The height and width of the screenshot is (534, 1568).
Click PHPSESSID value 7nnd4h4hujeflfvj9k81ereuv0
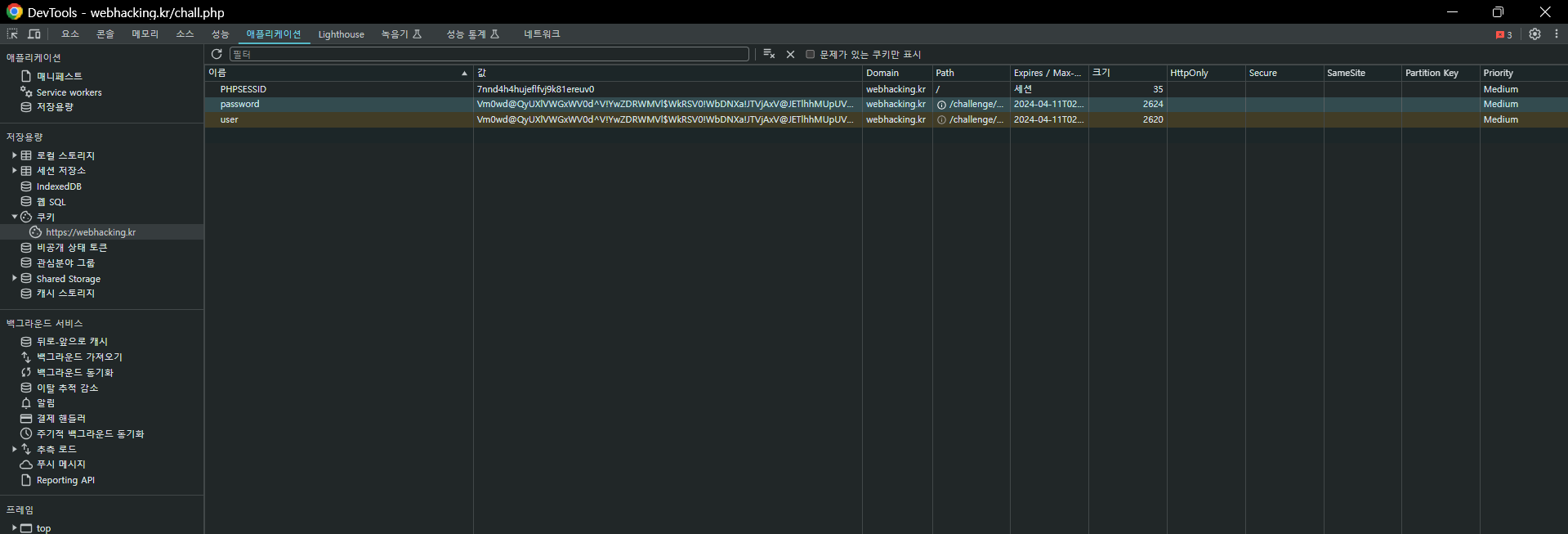point(535,89)
